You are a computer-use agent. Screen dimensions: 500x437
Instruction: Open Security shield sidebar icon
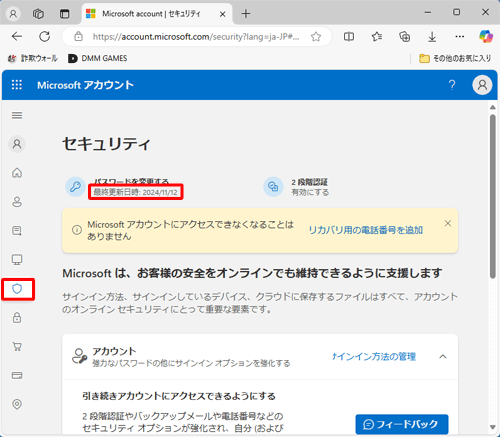pos(17,289)
